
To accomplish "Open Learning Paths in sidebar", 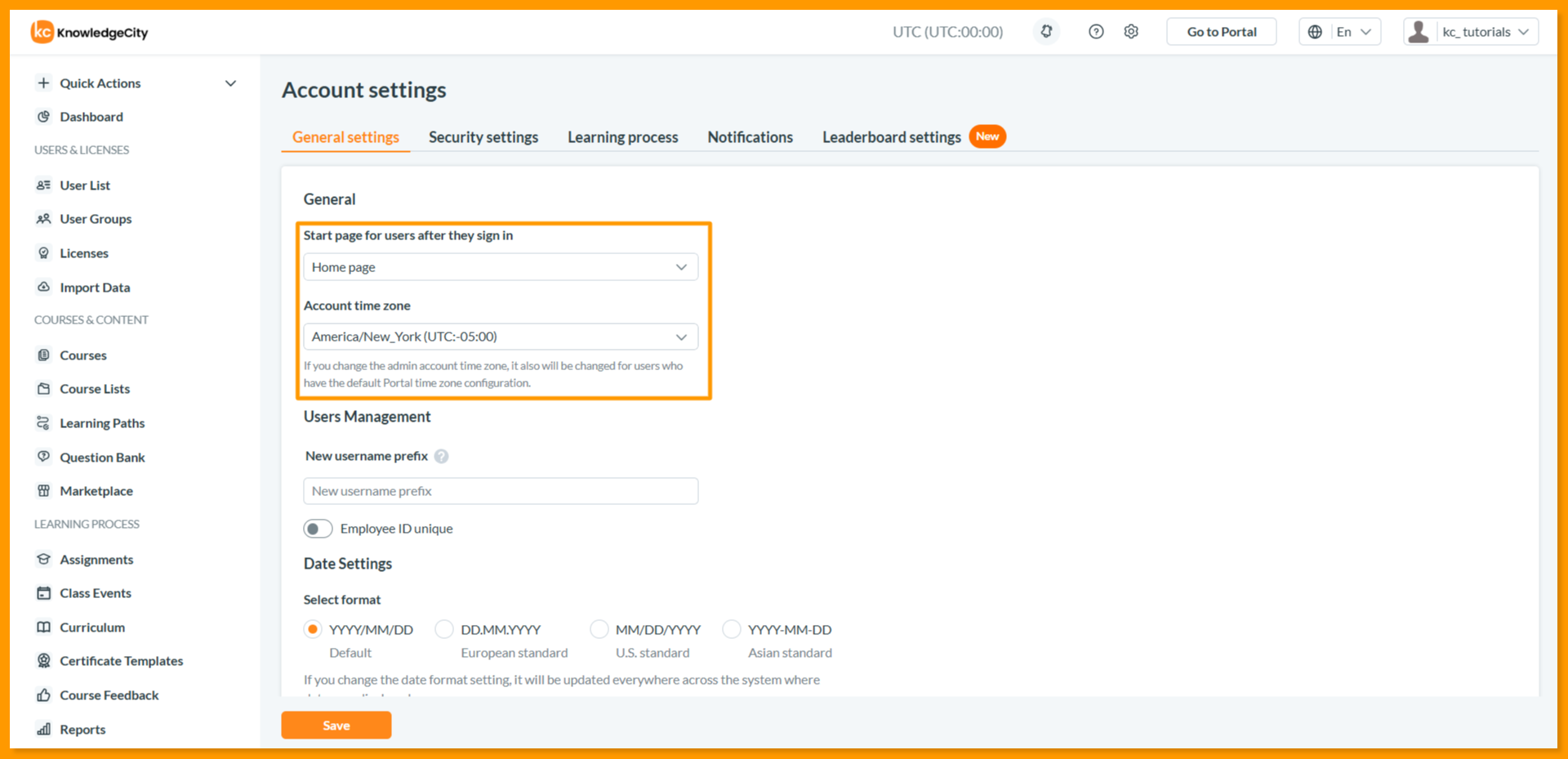I will [x=102, y=423].
